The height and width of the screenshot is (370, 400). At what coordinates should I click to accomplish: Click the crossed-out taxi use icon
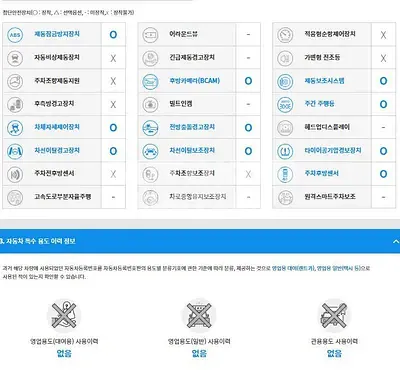(199, 315)
